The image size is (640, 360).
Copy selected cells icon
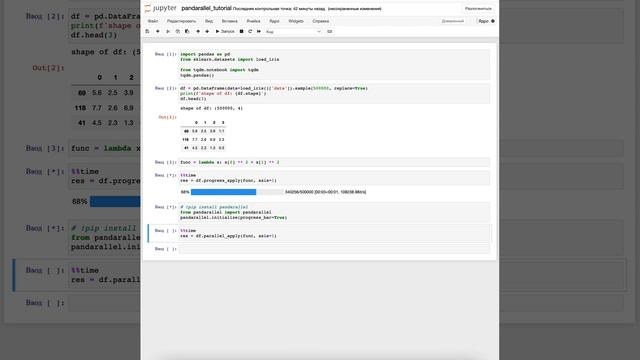(178, 31)
